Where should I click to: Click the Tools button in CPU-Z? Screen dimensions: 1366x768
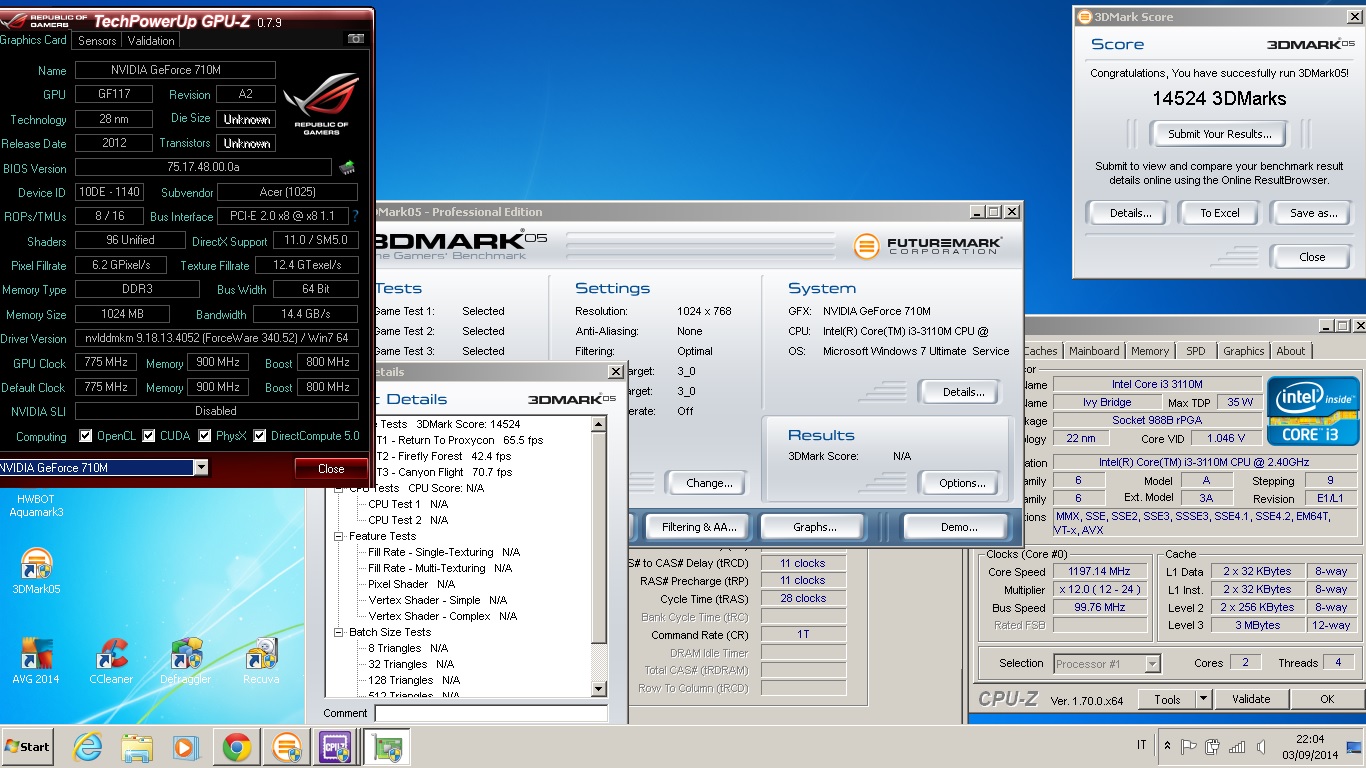(x=1167, y=699)
